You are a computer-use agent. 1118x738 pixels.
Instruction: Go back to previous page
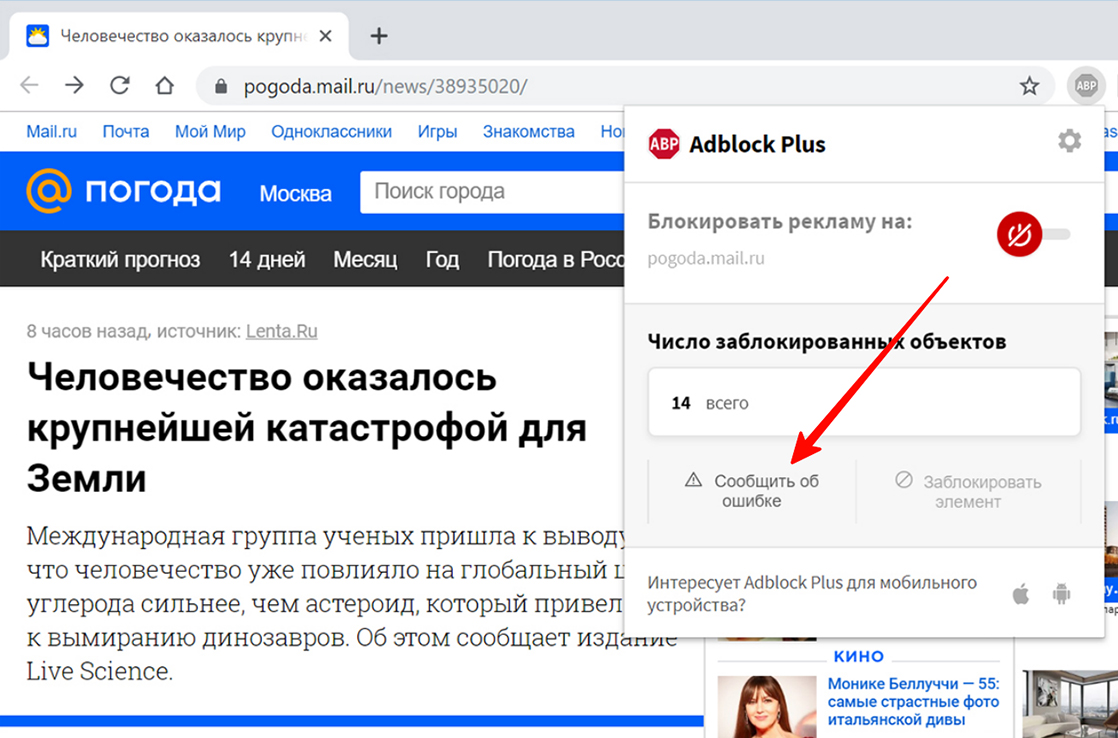tap(29, 86)
